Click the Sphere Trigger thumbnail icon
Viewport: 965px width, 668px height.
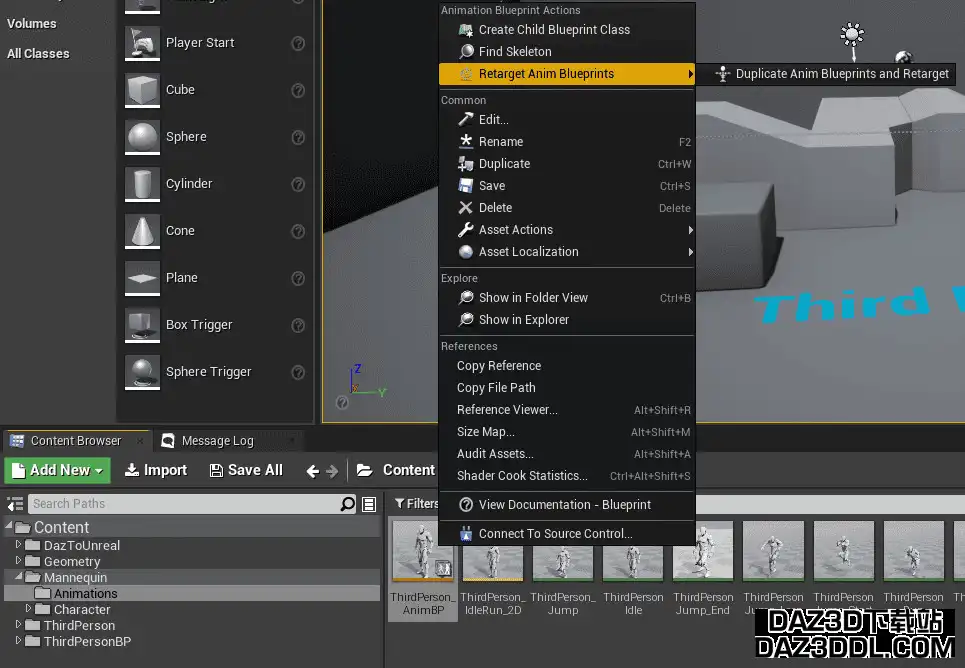[142, 372]
